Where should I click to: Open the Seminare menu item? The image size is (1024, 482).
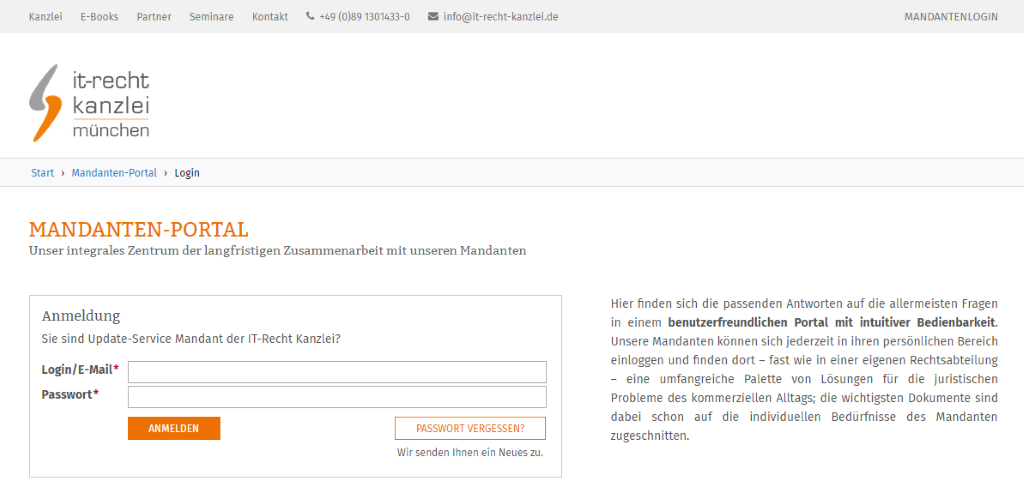212,17
